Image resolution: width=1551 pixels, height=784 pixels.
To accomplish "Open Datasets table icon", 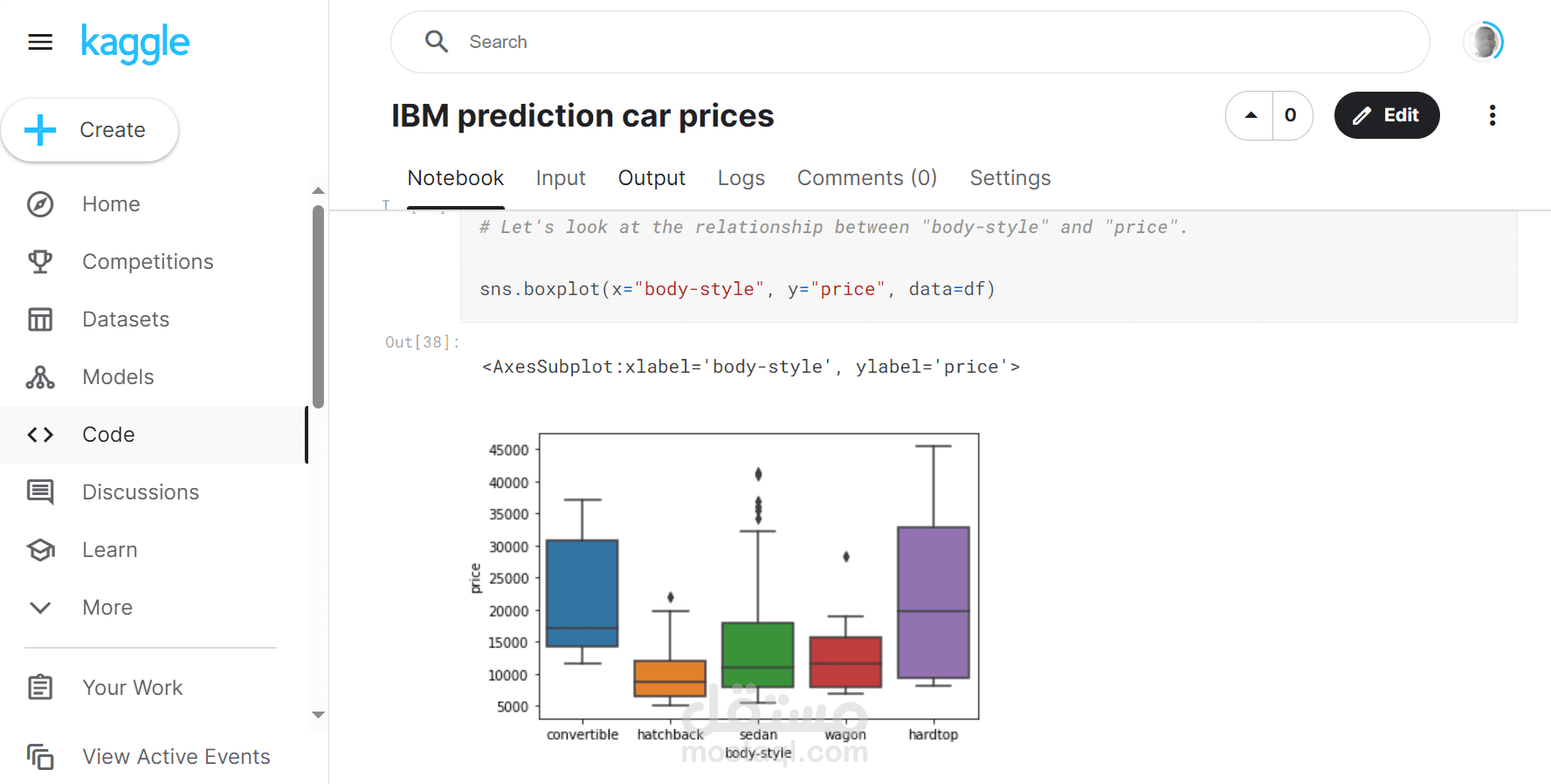I will point(40,320).
